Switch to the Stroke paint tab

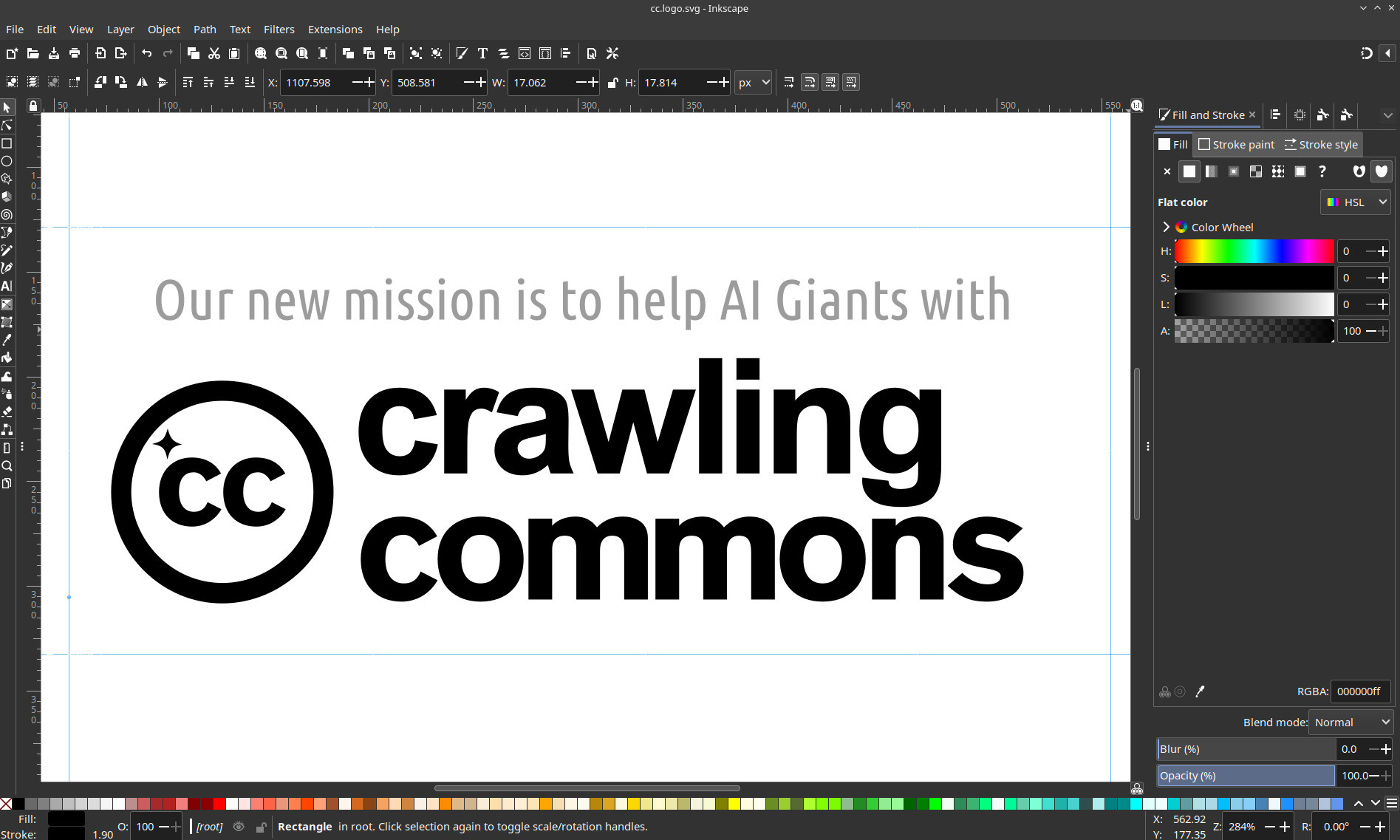pyautogui.click(x=1236, y=145)
